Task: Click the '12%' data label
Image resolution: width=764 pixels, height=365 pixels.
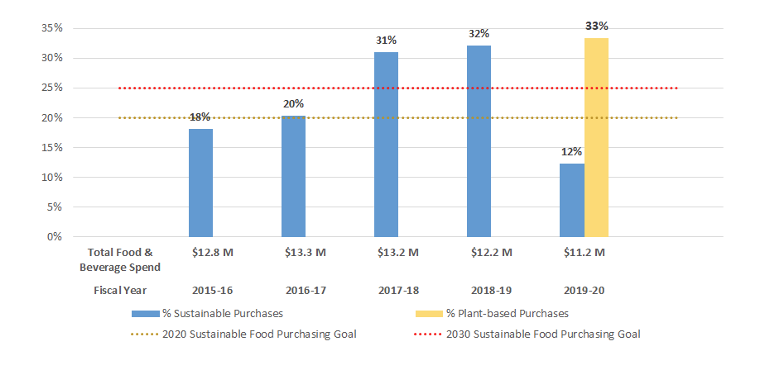Action: click(572, 152)
